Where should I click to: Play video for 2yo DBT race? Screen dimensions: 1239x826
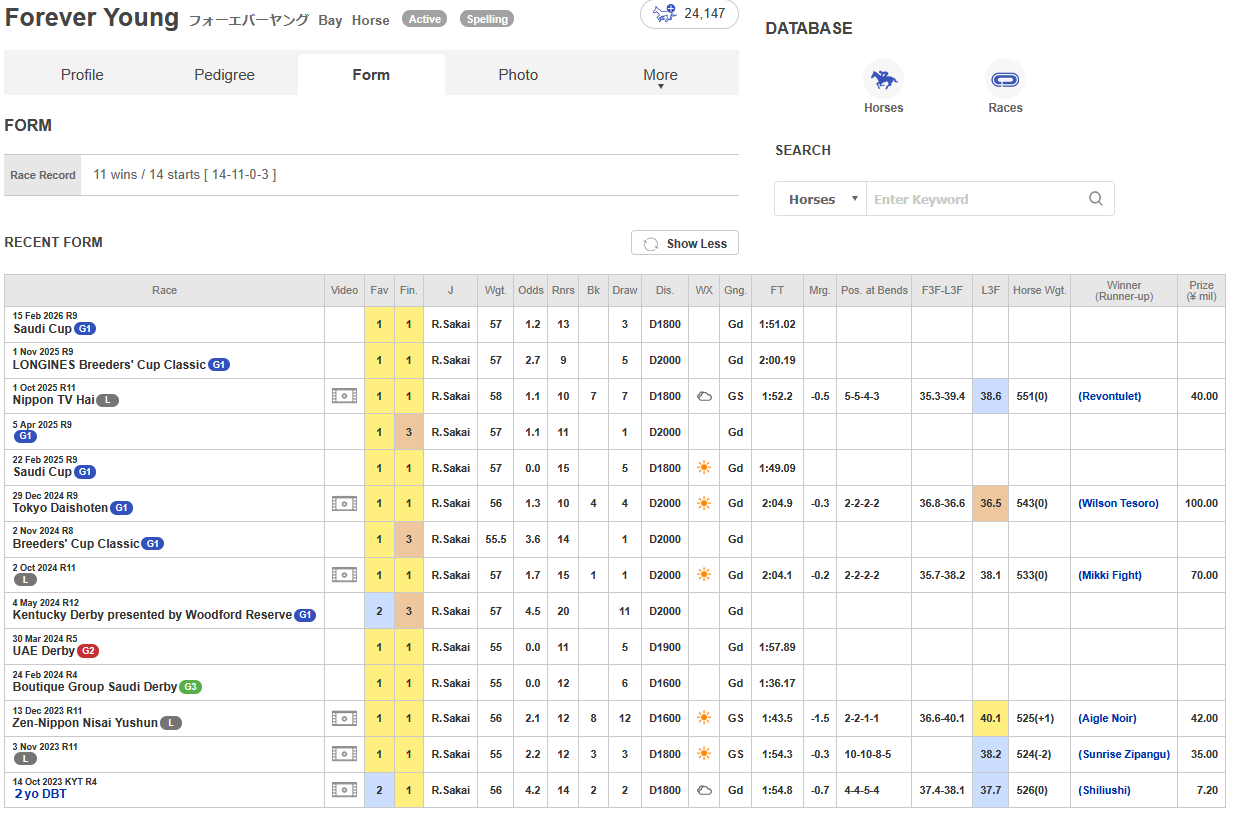[344, 790]
